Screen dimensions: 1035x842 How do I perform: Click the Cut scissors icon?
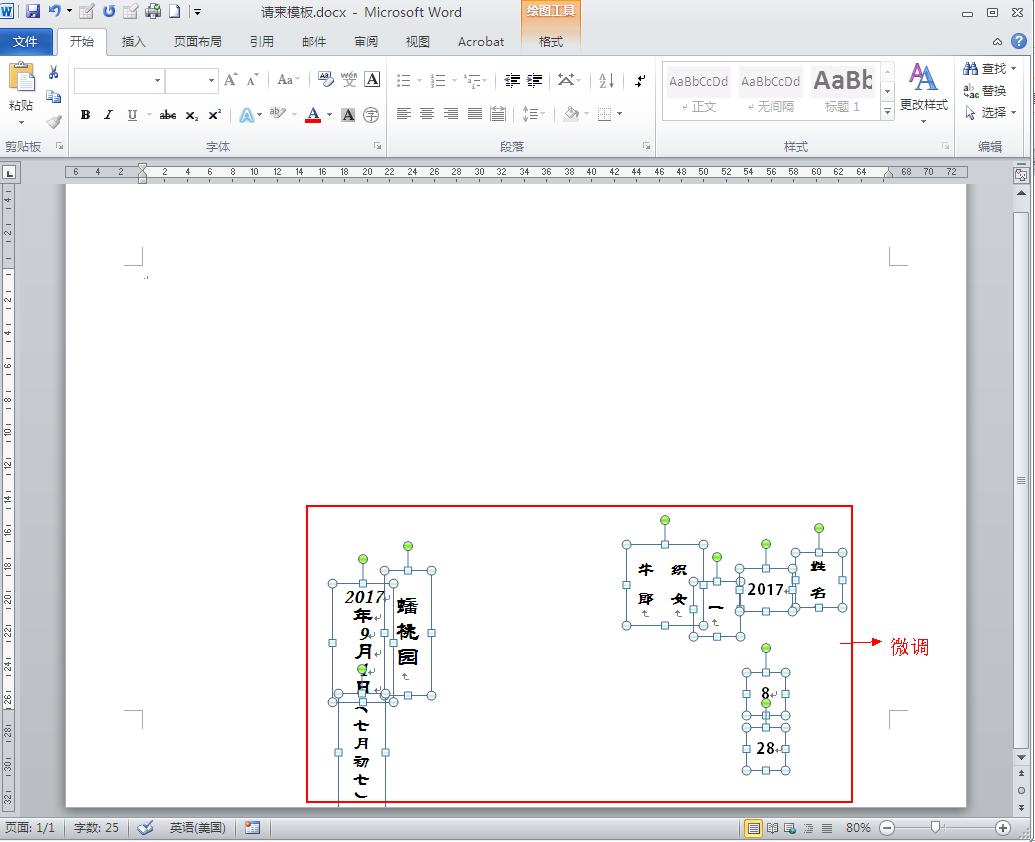(53, 73)
